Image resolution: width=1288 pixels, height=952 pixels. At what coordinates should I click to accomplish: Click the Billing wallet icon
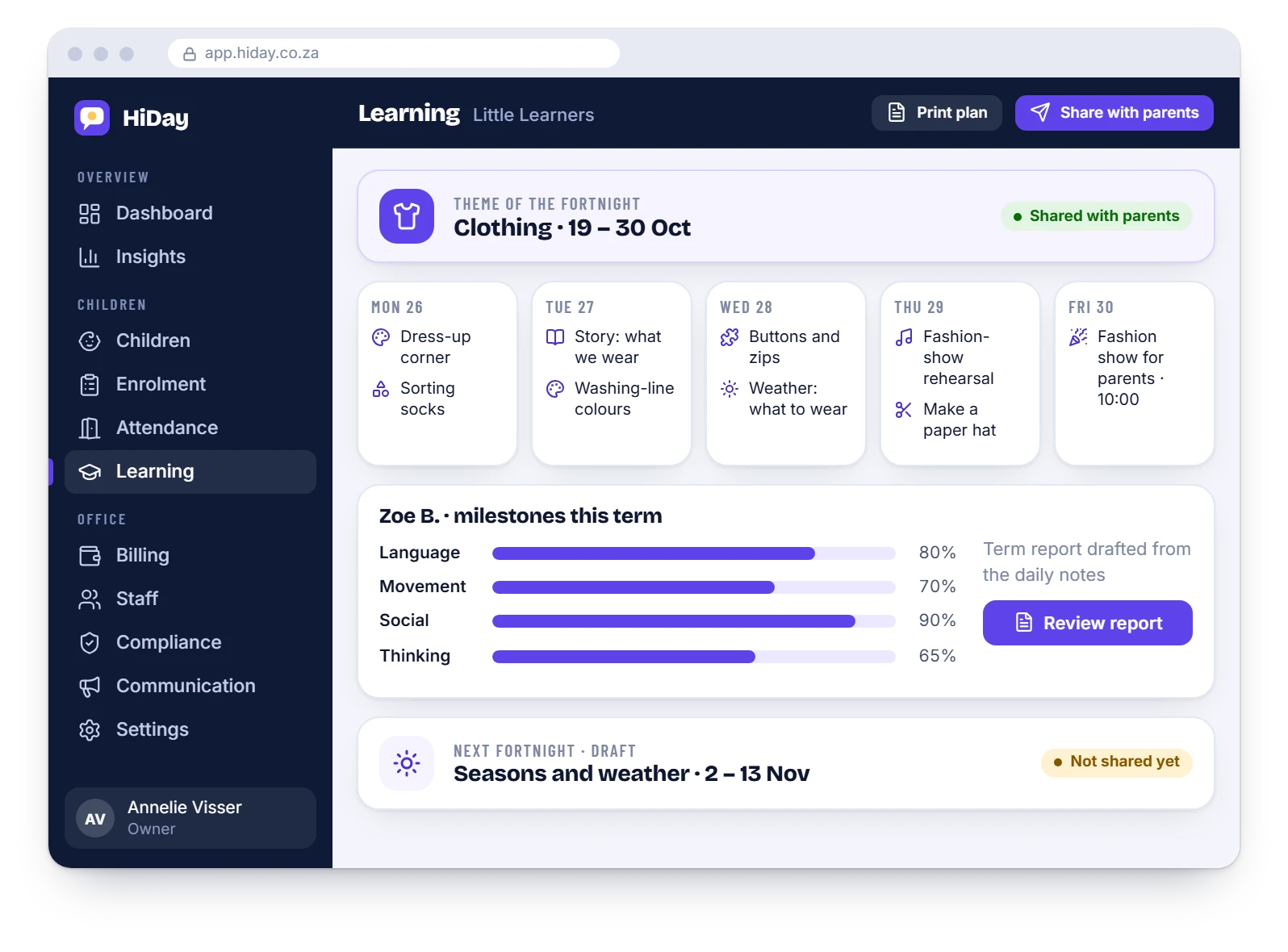tap(90, 556)
